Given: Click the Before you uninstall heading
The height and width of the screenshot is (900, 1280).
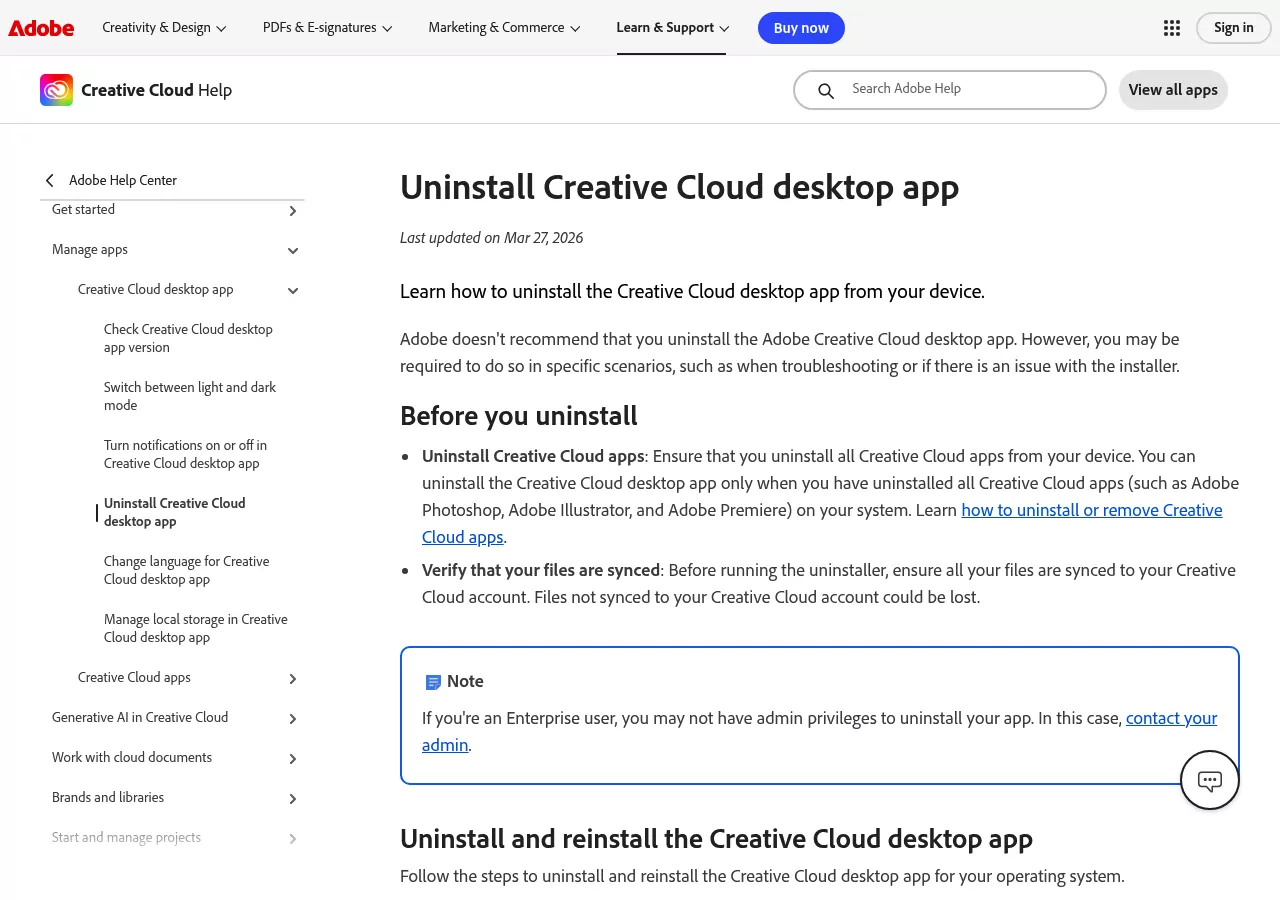Looking at the screenshot, I should 519,416.
